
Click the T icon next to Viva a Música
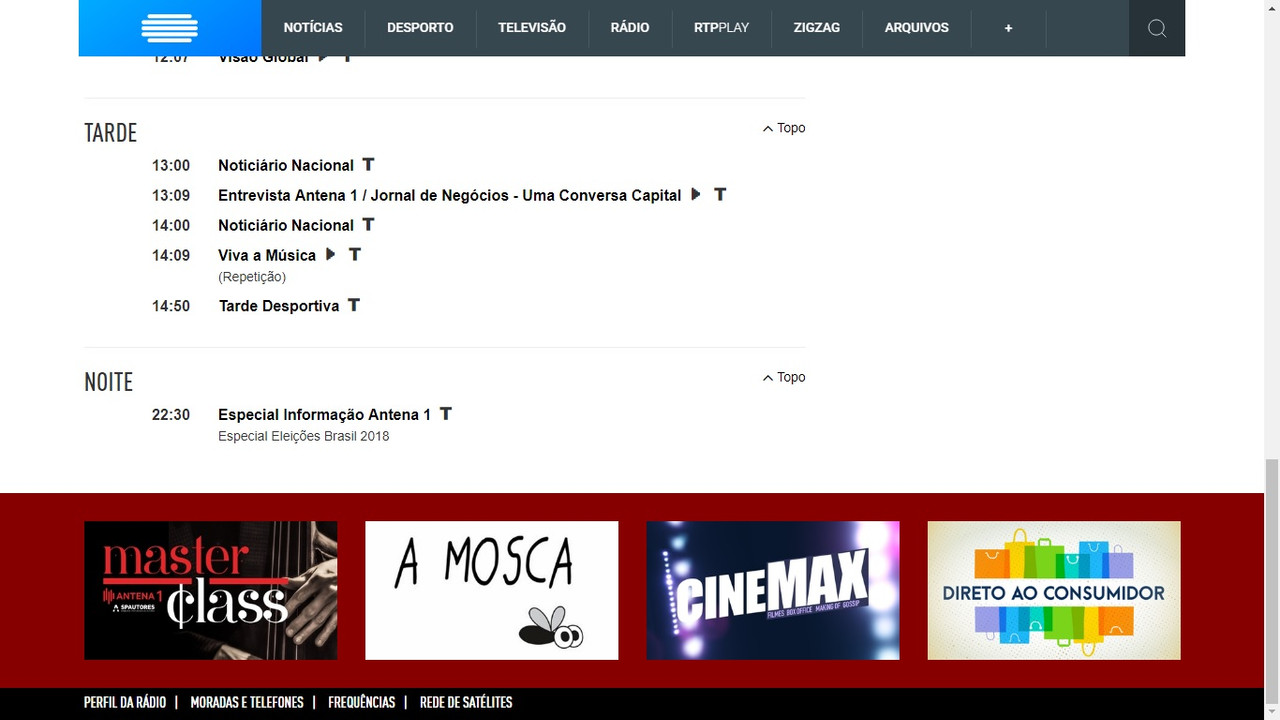point(354,254)
